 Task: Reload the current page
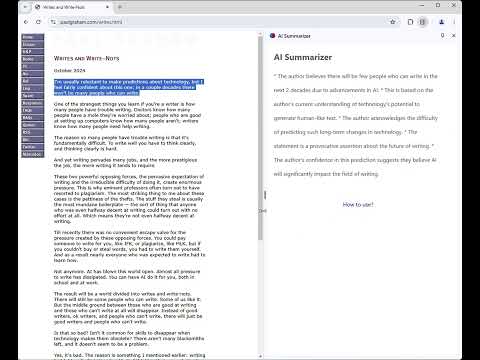click(38, 22)
